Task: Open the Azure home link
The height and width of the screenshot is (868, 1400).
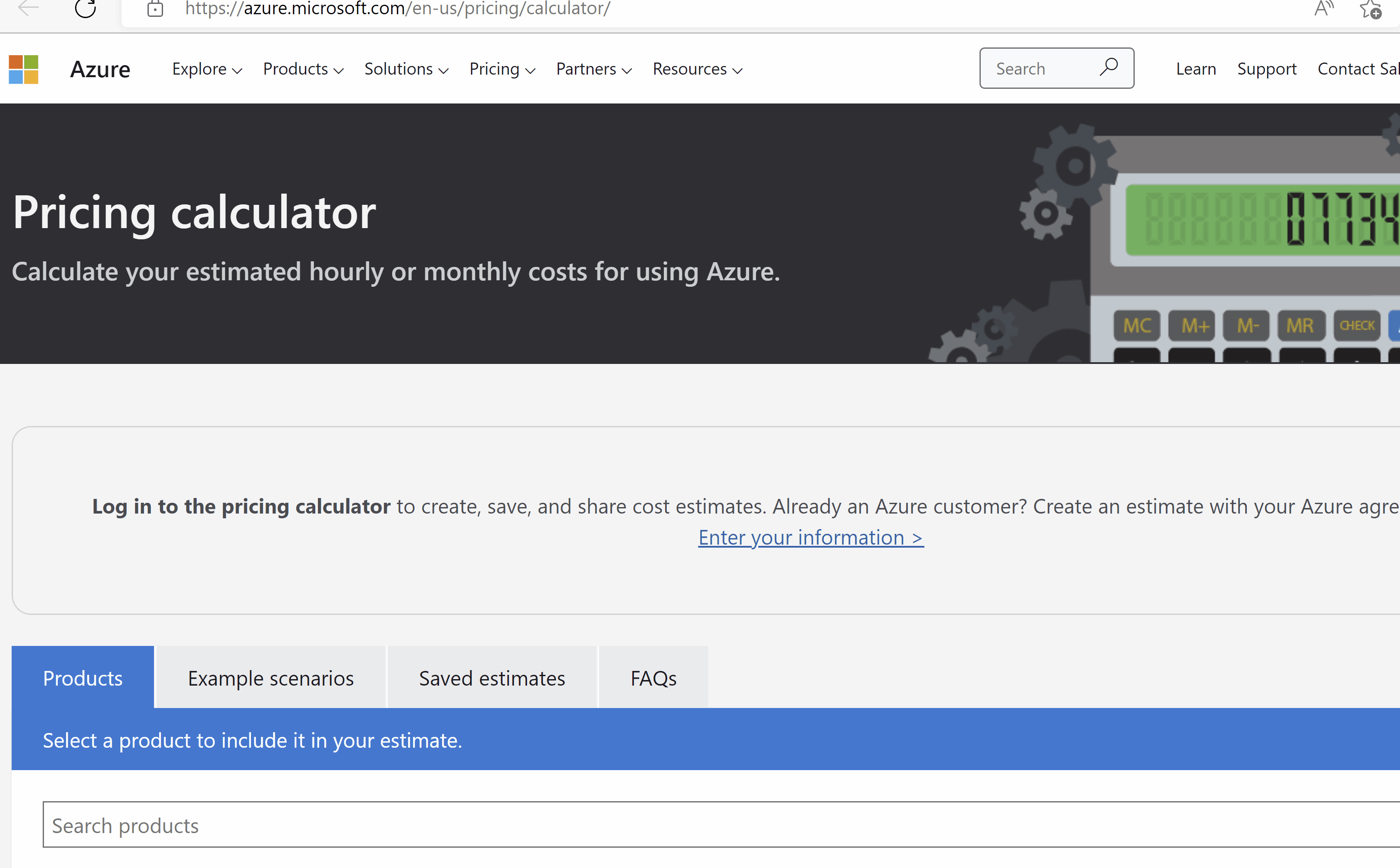Action: pos(100,69)
